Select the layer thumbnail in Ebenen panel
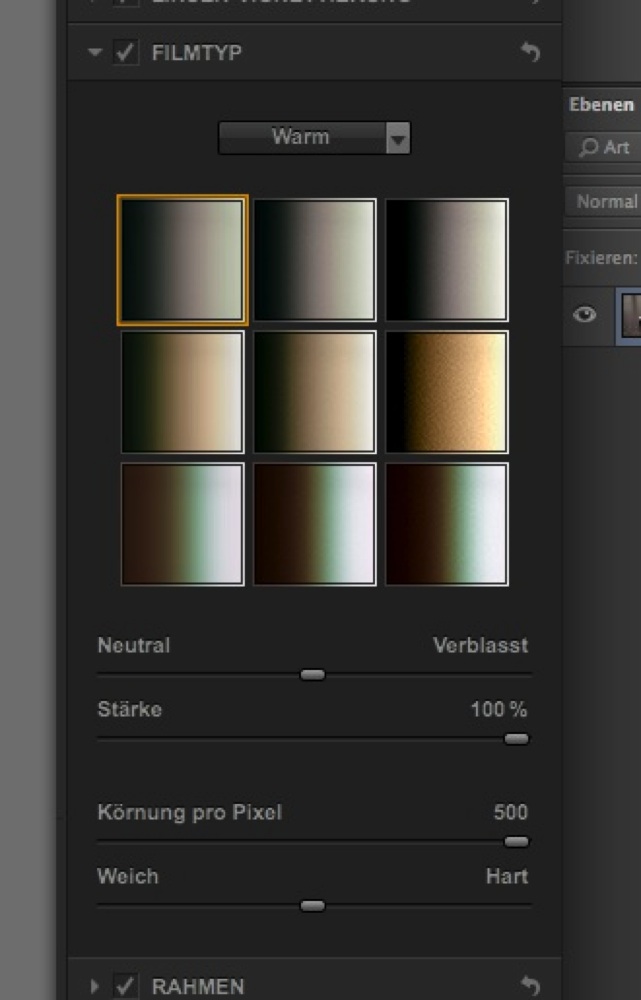641x1000 pixels. point(630,314)
